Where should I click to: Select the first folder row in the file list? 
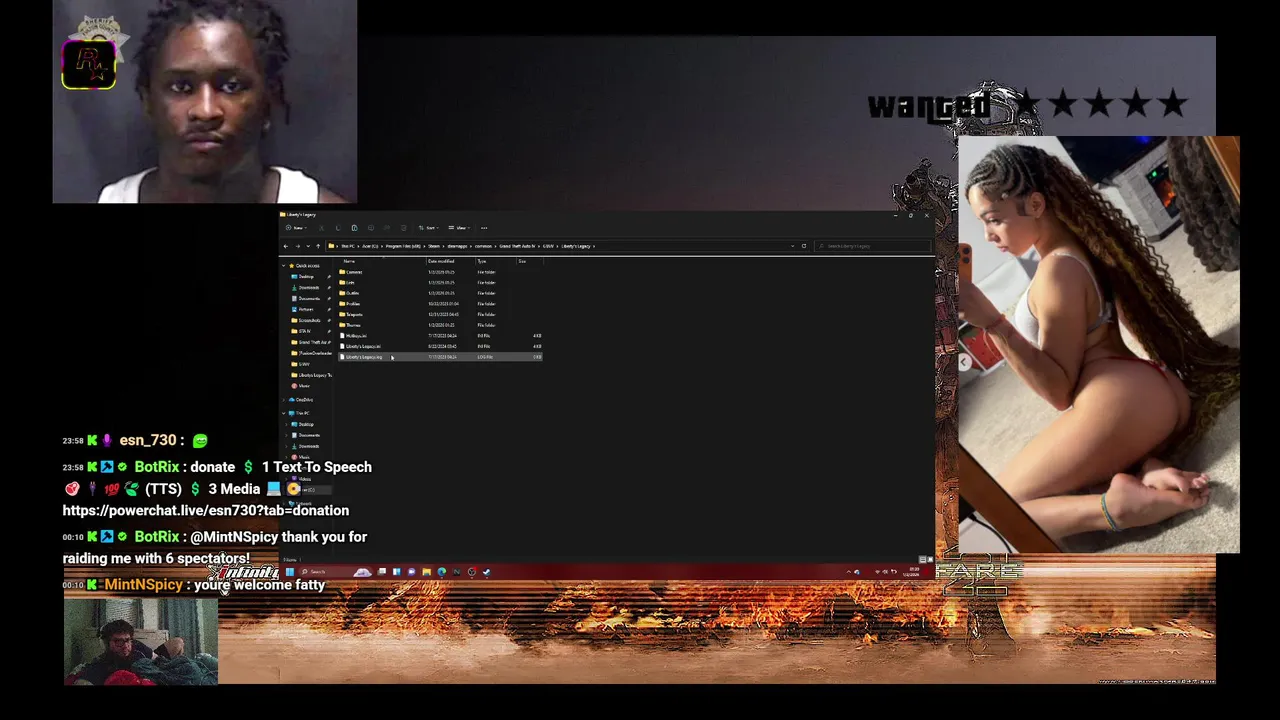[x=440, y=272]
